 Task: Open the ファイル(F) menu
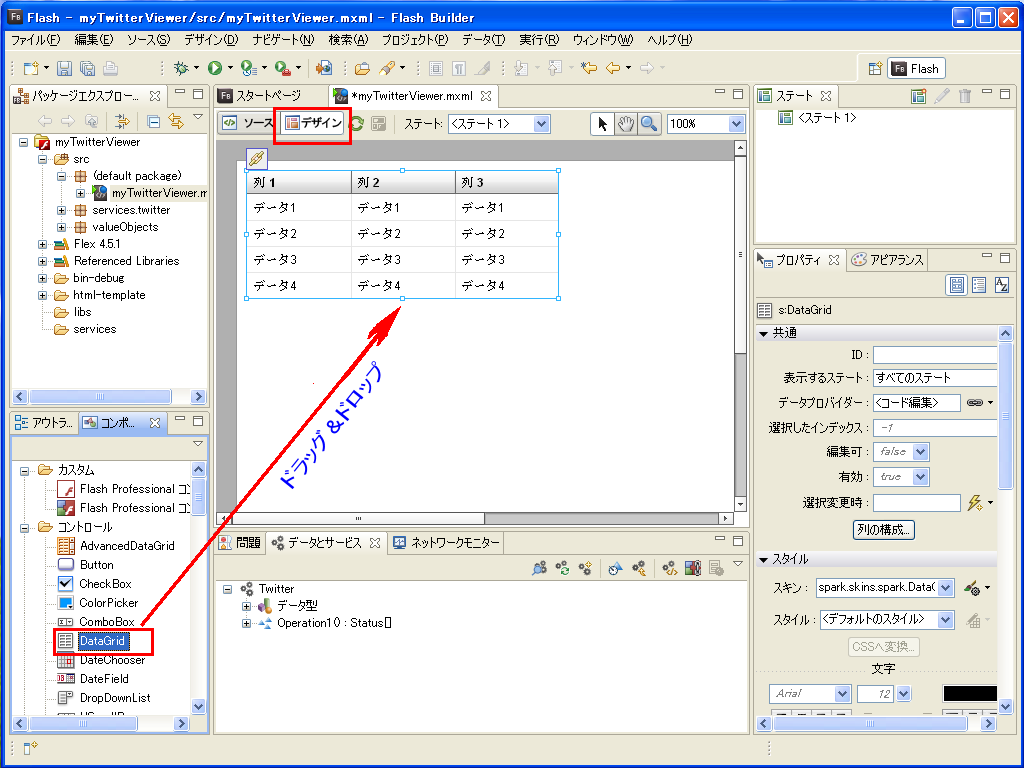click(x=36, y=40)
